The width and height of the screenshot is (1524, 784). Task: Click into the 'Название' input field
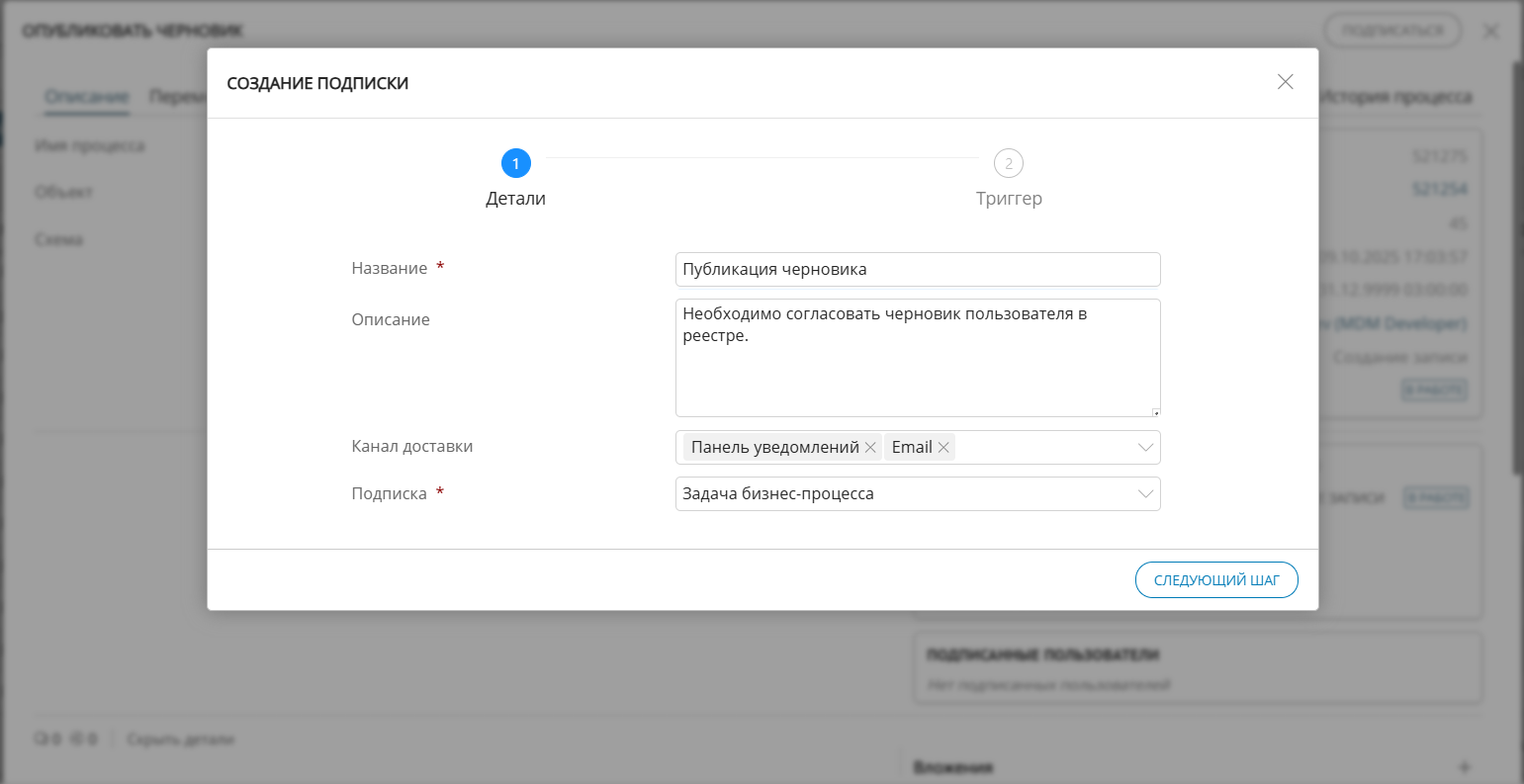pyautogui.click(x=917, y=269)
